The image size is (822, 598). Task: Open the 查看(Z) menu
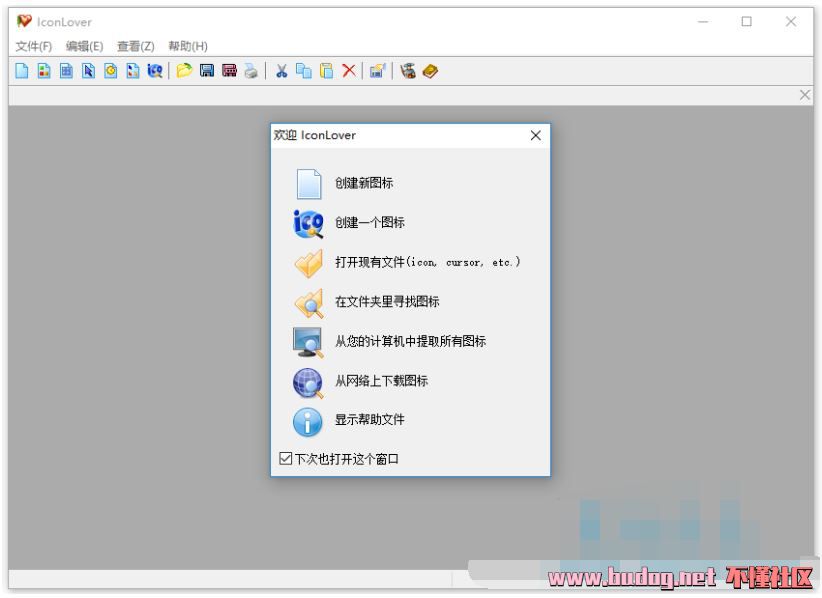(136, 46)
